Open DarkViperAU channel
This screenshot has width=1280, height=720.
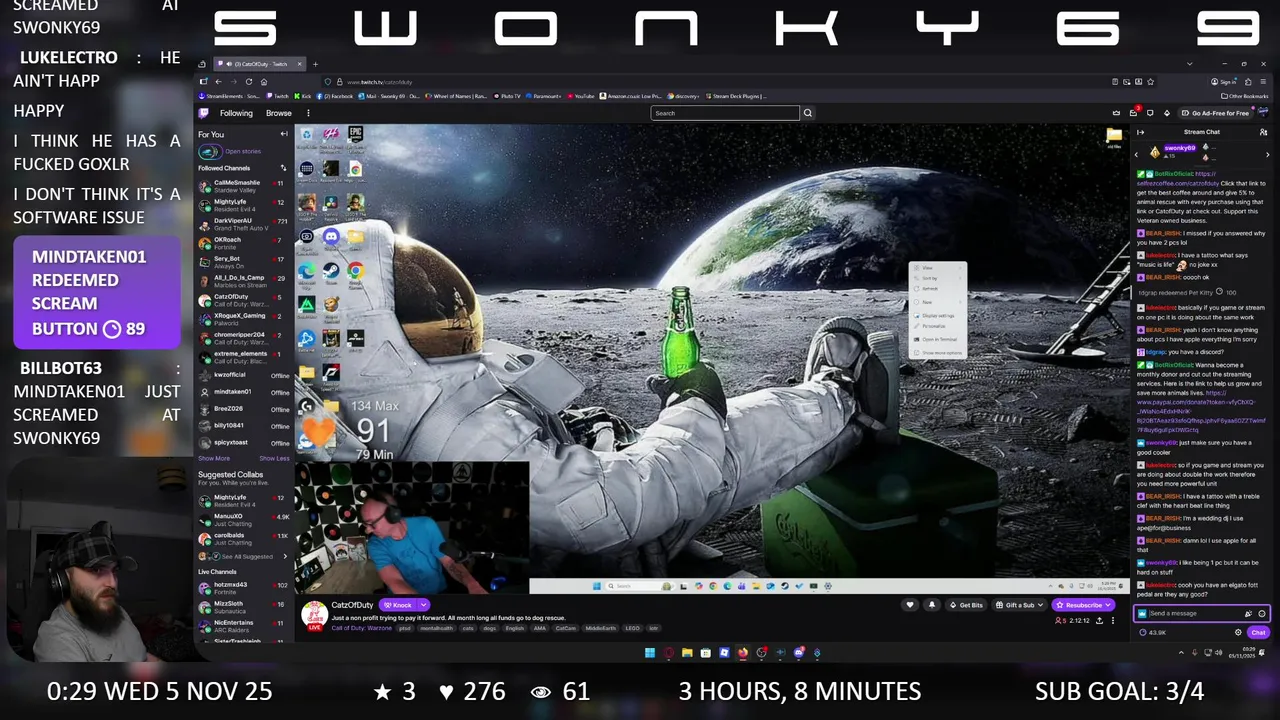(243, 224)
